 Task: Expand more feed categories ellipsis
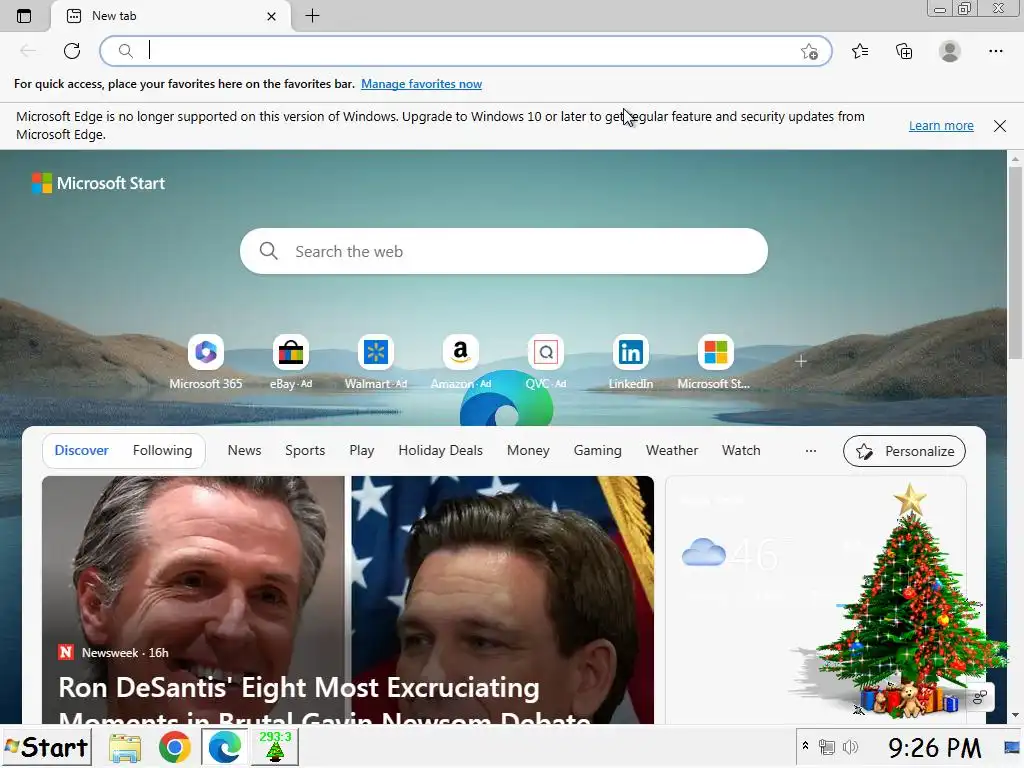tap(810, 451)
